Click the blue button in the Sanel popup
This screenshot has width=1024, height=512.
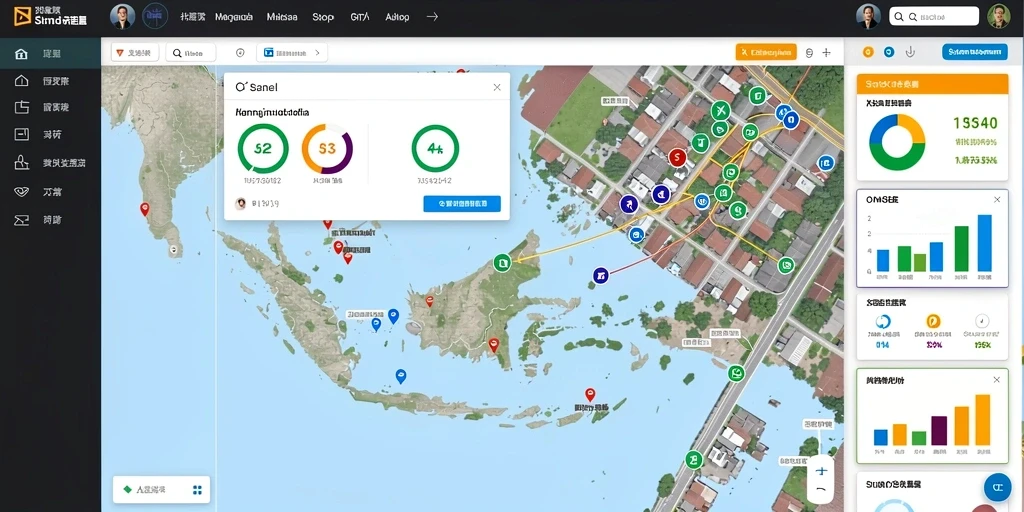click(462, 204)
